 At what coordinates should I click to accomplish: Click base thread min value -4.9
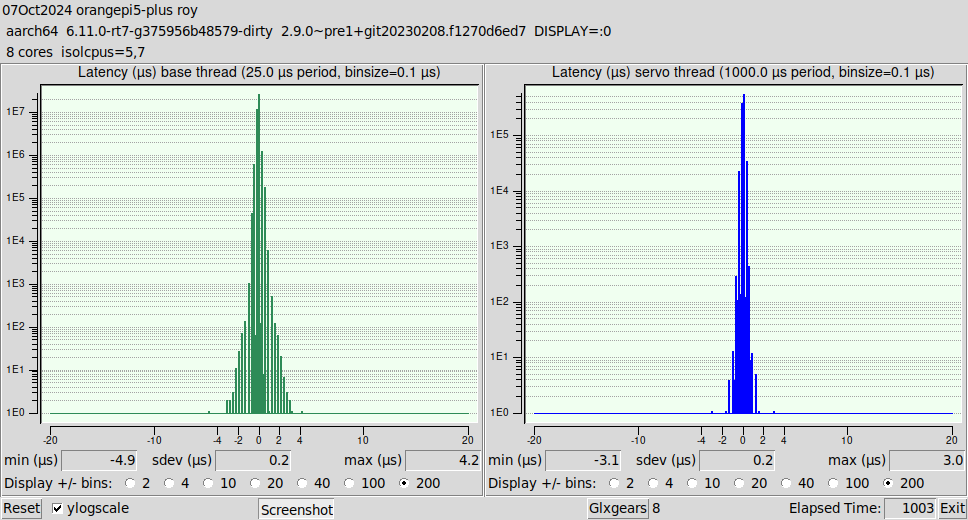(99, 460)
